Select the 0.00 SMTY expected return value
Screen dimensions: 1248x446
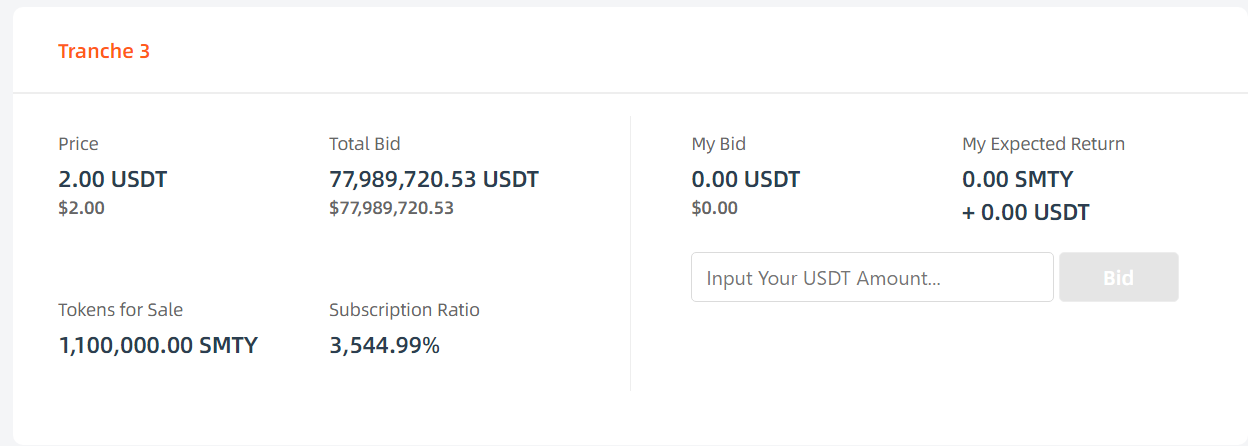click(x=1017, y=180)
